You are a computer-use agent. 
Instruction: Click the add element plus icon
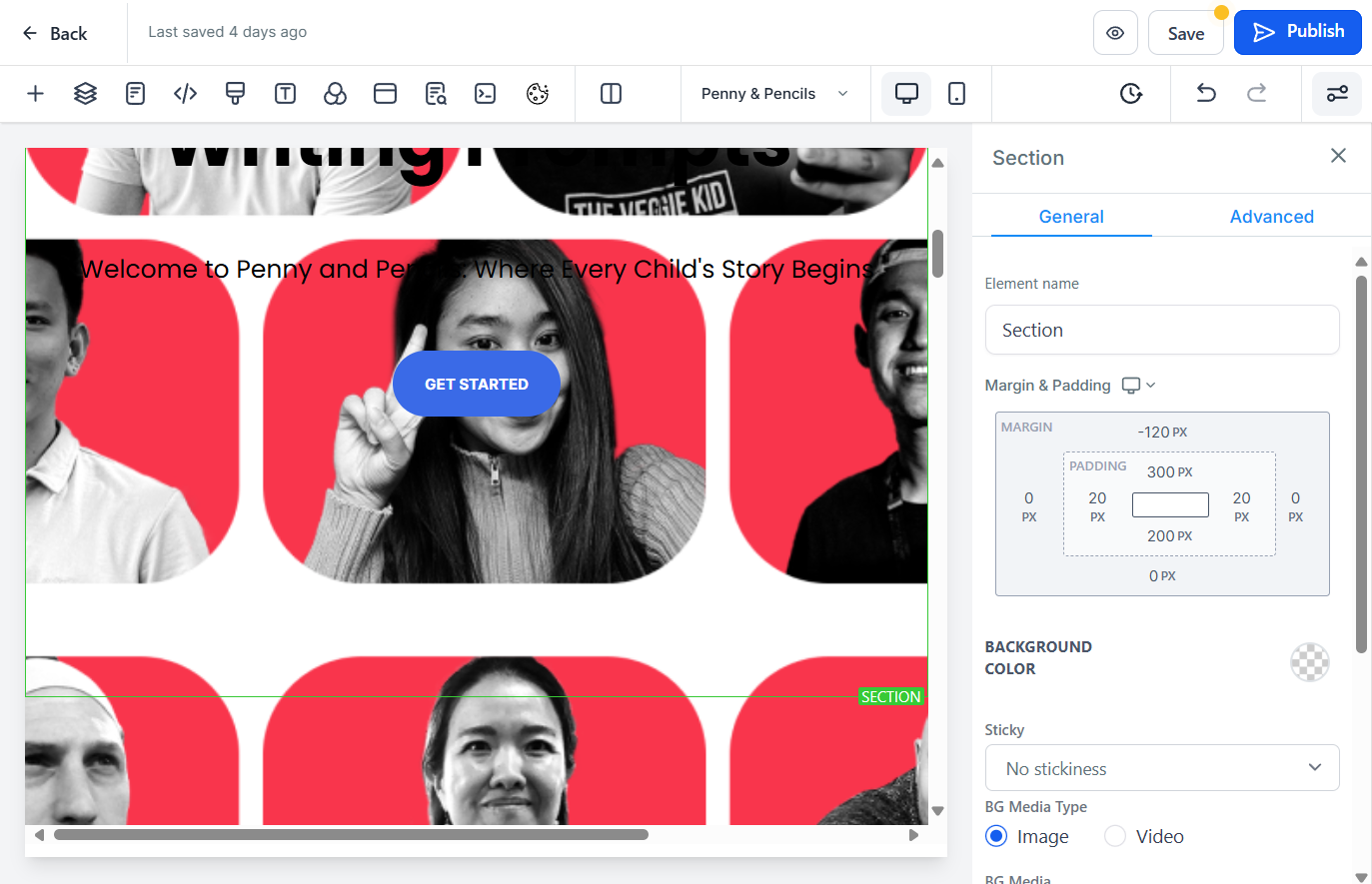click(35, 94)
